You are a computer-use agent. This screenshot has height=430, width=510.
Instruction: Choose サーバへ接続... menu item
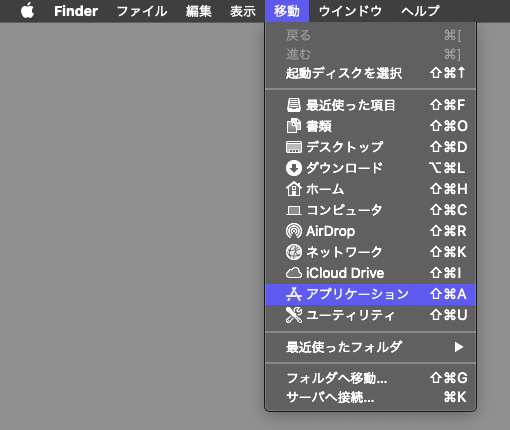[x=370, y=397]
